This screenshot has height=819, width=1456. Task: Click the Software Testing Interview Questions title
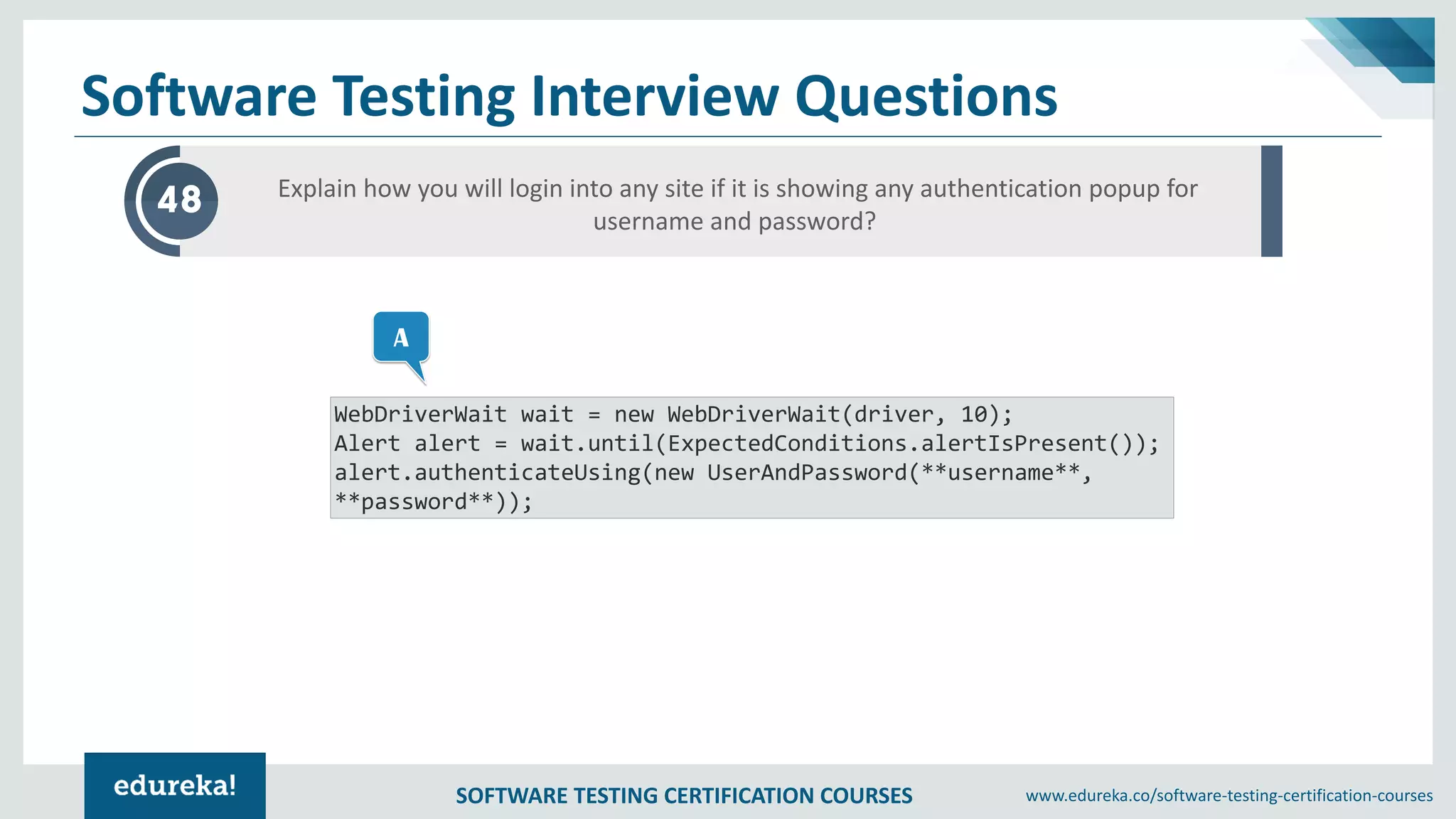pos(569,97)
